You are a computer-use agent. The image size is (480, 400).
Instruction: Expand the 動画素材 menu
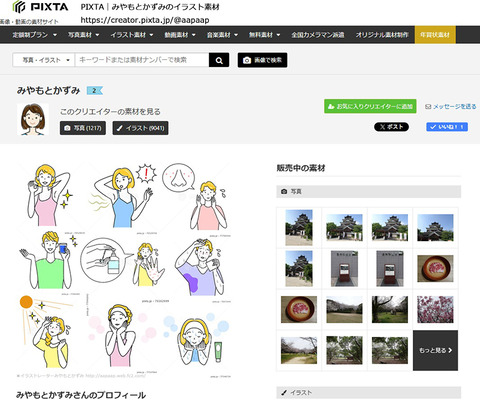tap(180, 35)
